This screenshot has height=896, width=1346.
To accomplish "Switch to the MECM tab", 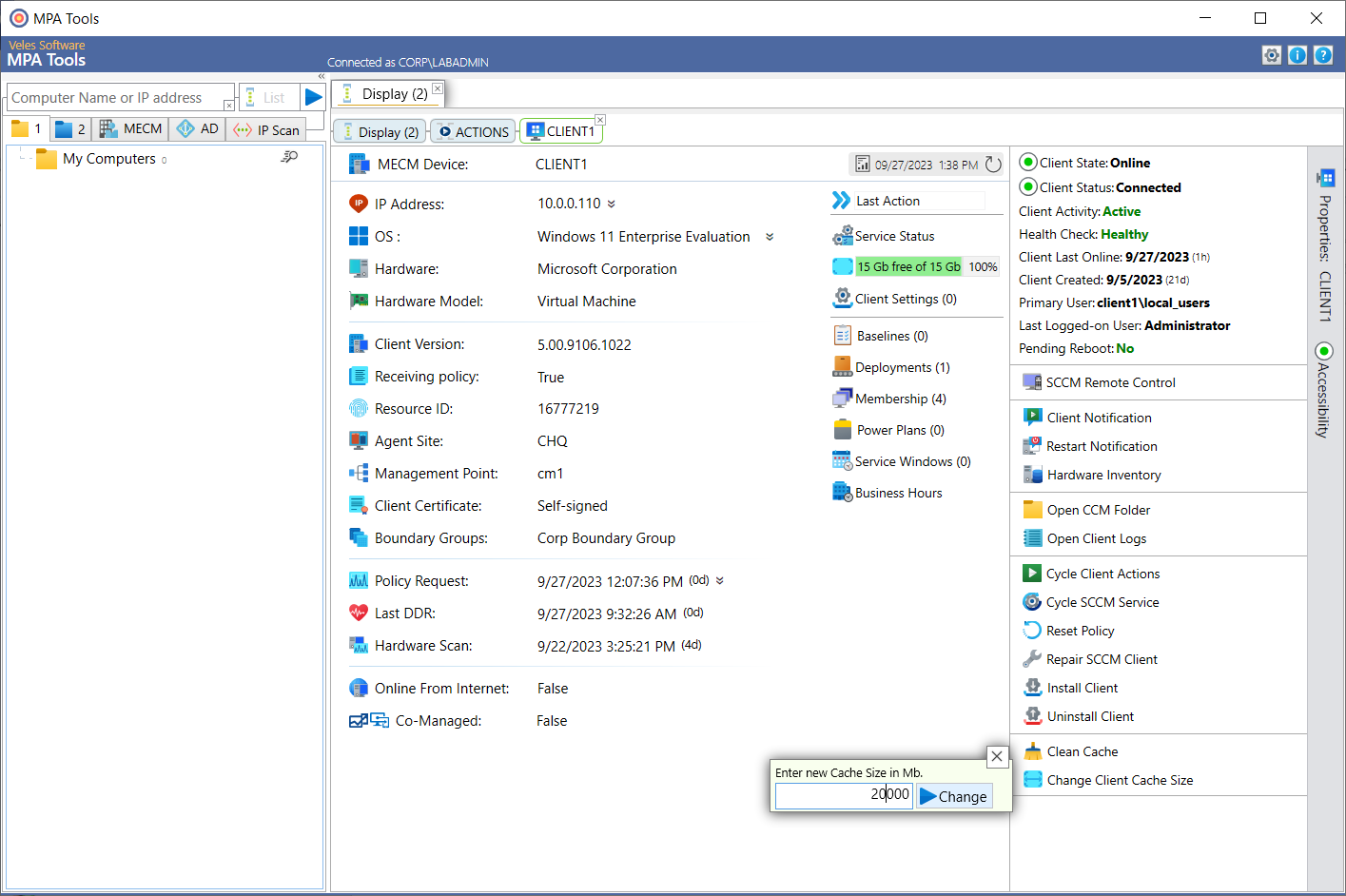I will pos(131,128).
